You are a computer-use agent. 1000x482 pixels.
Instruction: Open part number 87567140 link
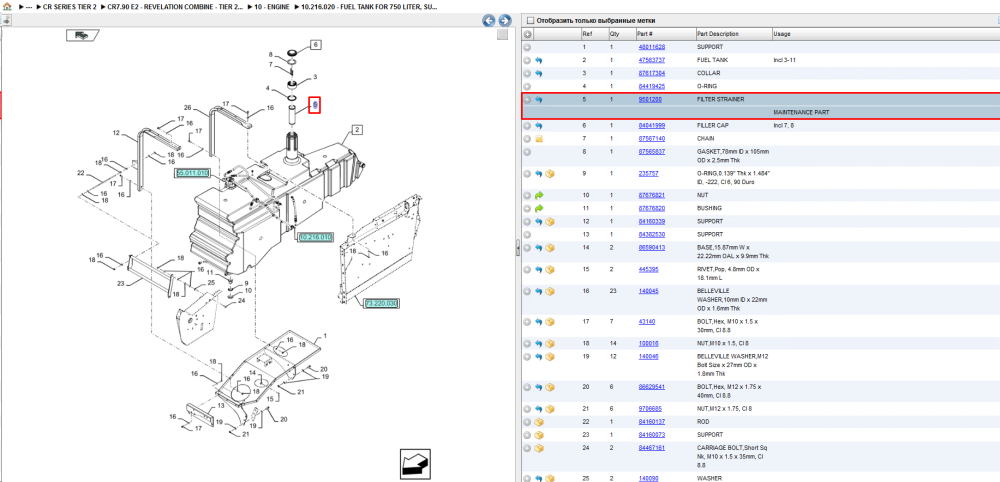click(652, 138)
